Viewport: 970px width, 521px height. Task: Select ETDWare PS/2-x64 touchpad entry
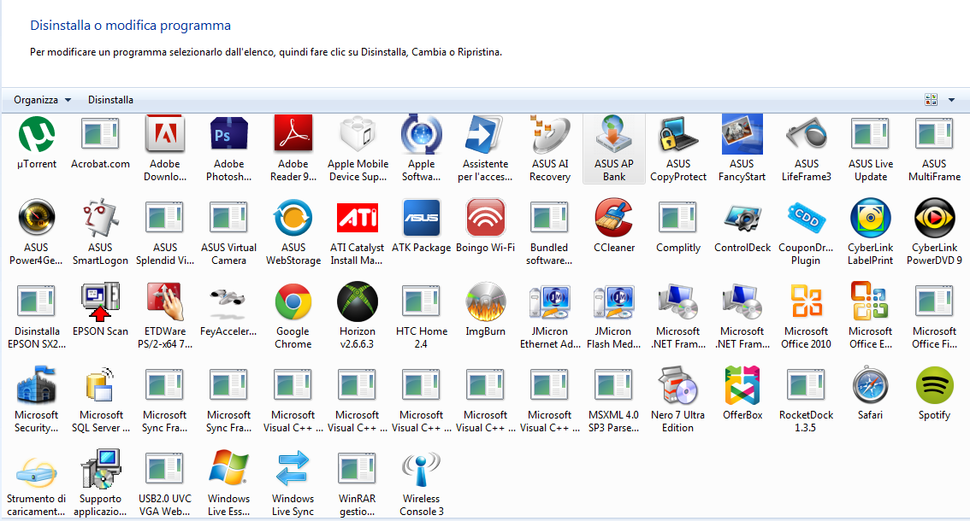pos(165,317)
